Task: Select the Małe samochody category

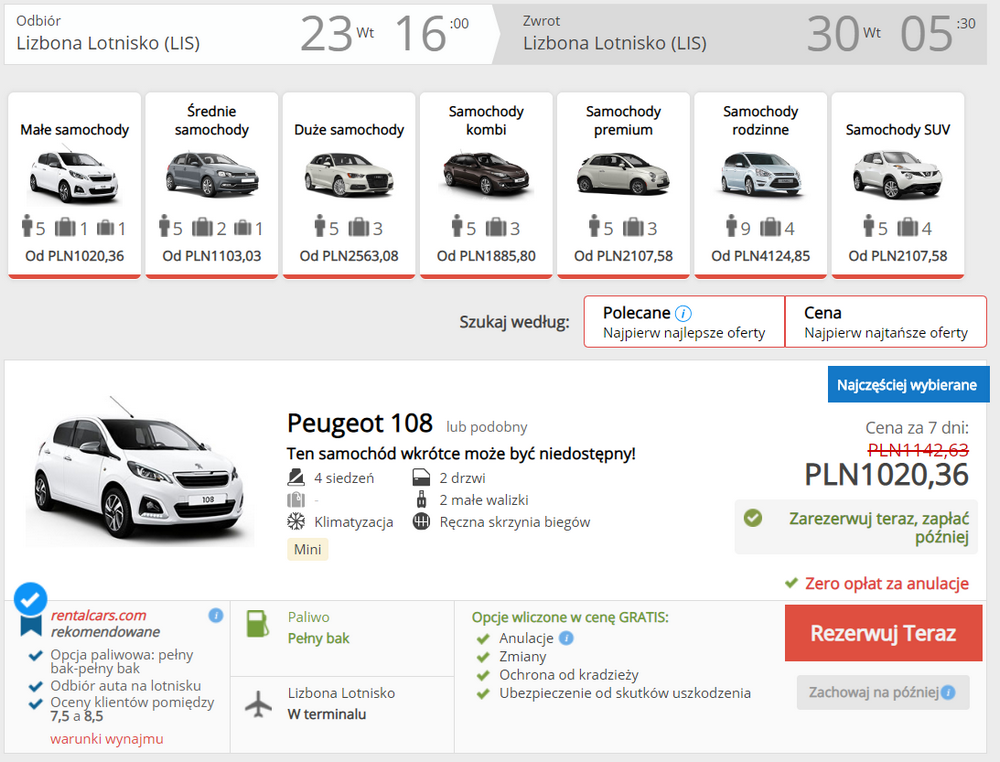Action: click(x=75, y=186)
